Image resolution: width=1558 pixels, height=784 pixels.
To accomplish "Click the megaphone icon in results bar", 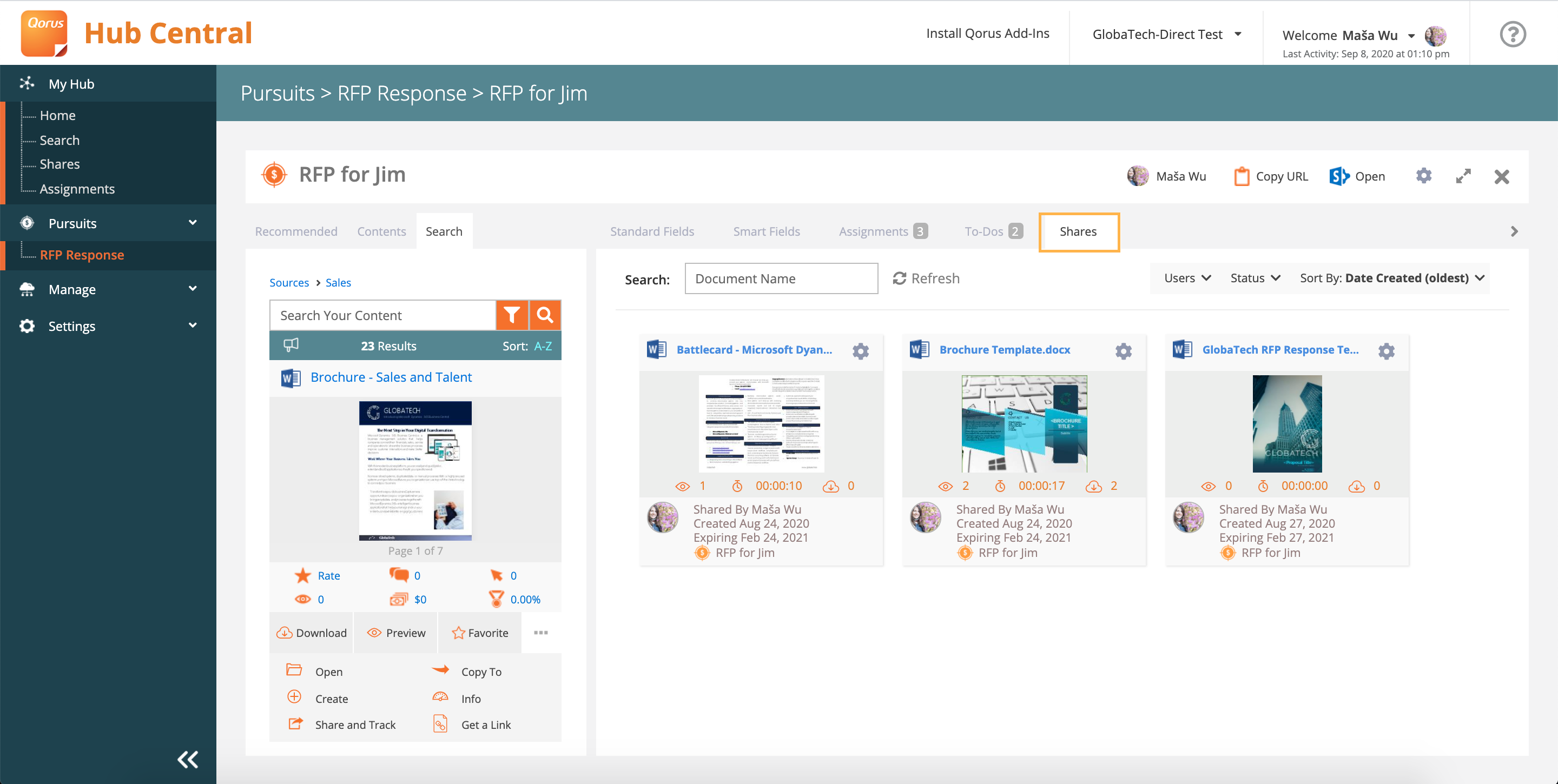I will point(291,345).
